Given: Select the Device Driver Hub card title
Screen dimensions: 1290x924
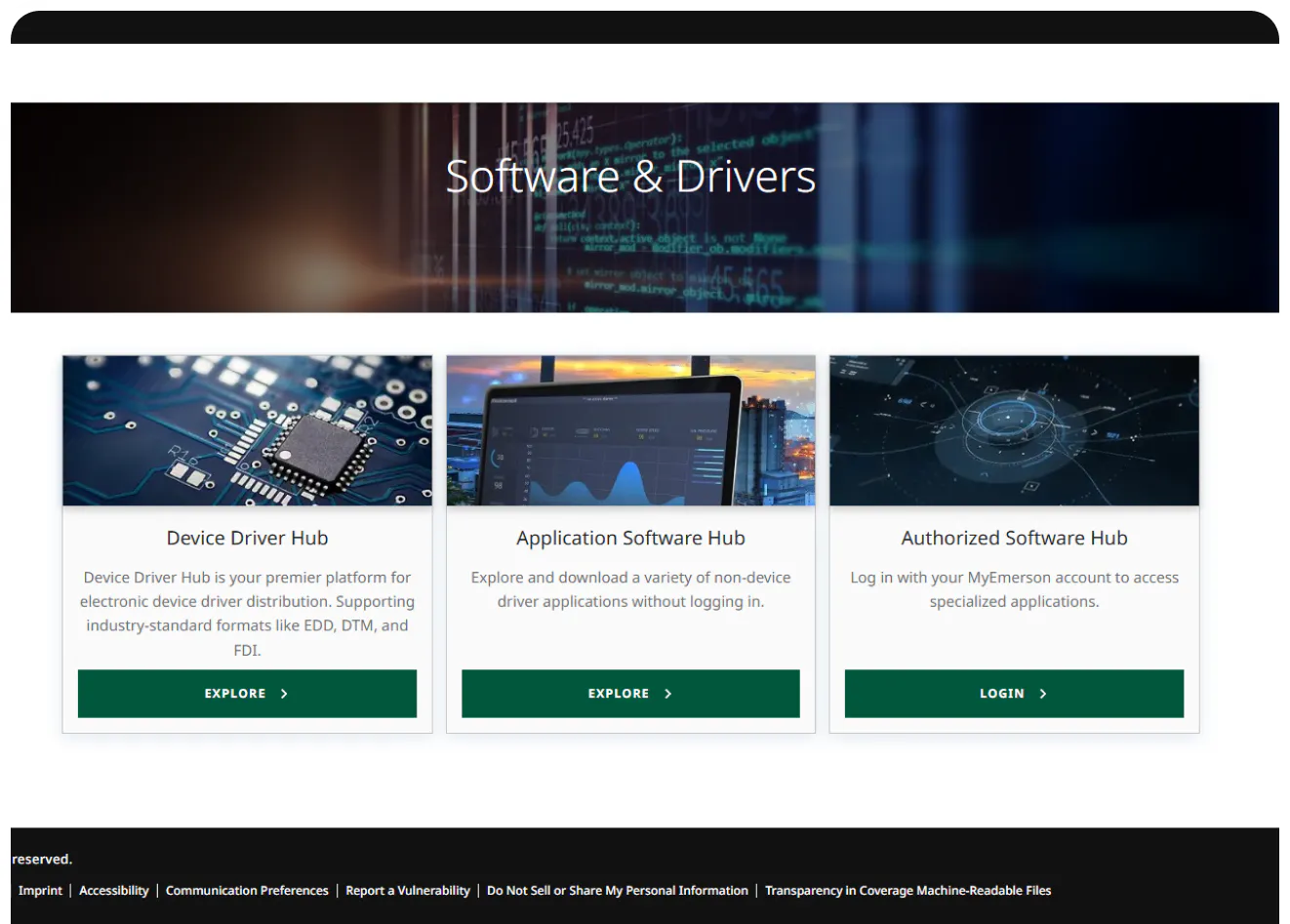Looking at the screenshot, I should [247, 538].
